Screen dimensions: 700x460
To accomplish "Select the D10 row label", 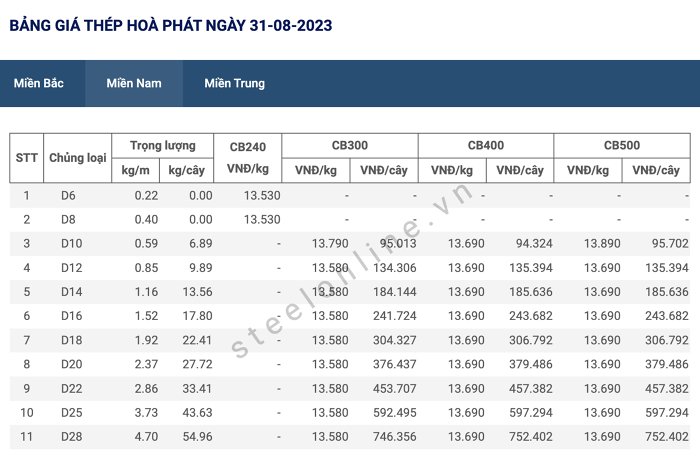I will tap(71, 244).
